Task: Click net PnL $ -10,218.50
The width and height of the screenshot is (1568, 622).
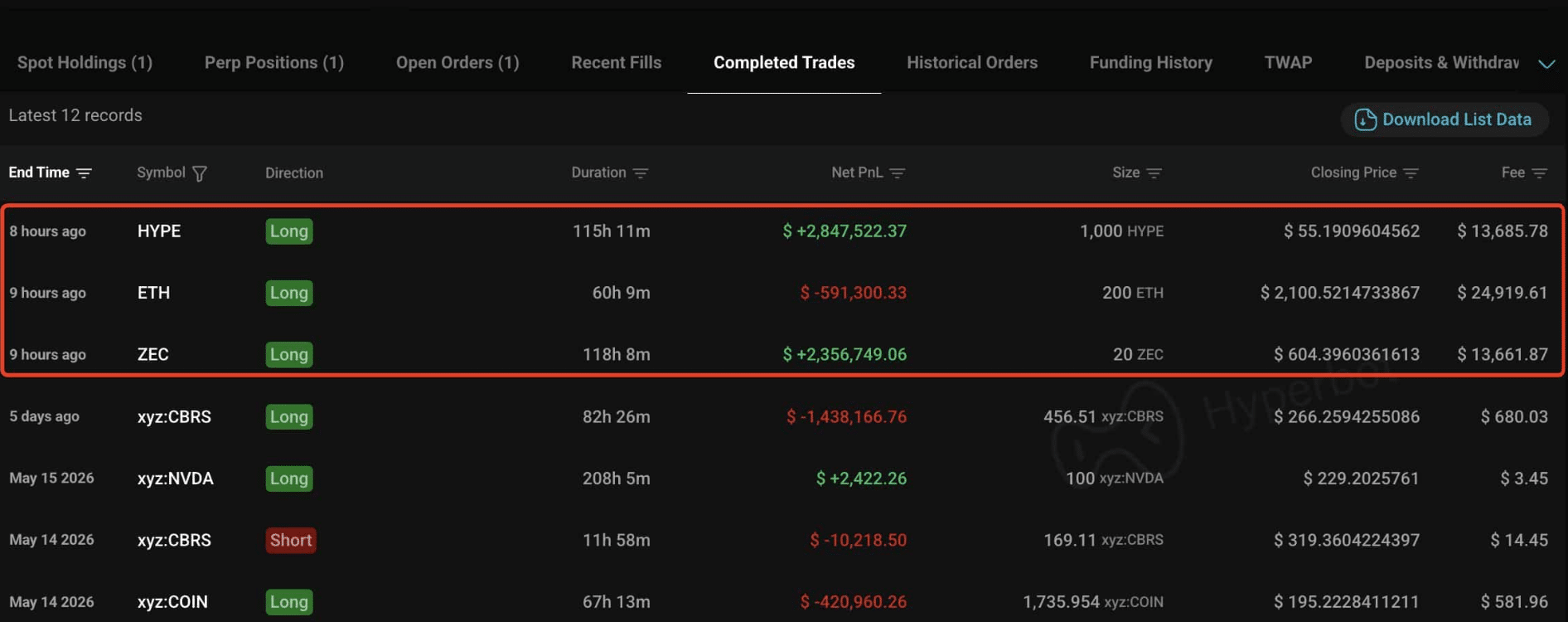Action: coord(858,540)
